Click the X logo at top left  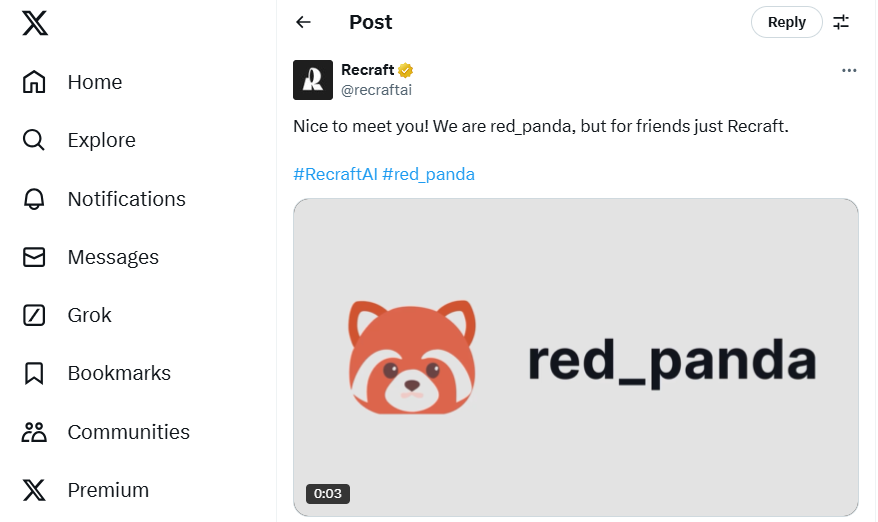(35, 23)
